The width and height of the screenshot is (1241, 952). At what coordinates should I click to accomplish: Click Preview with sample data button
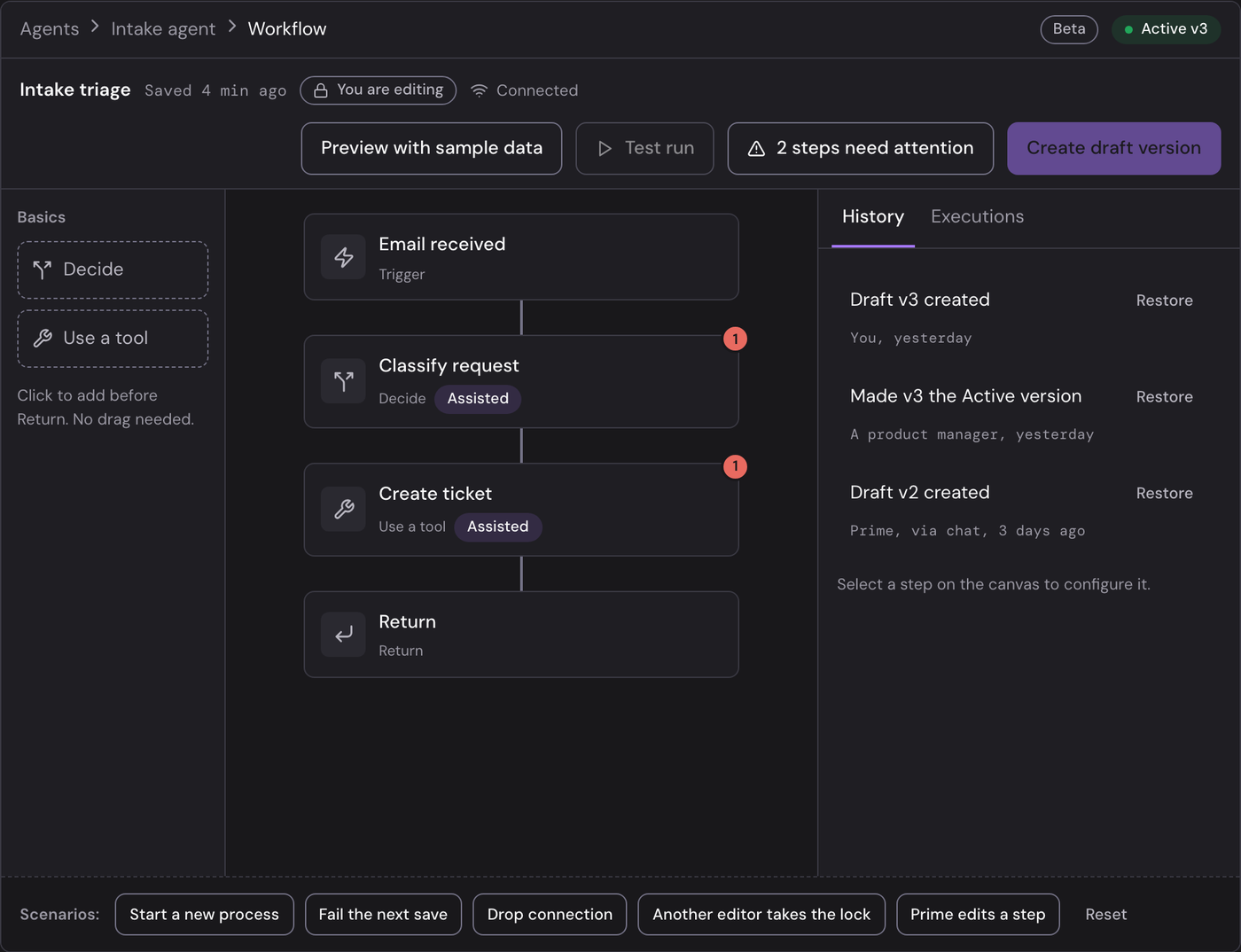[x=432, y=148]
